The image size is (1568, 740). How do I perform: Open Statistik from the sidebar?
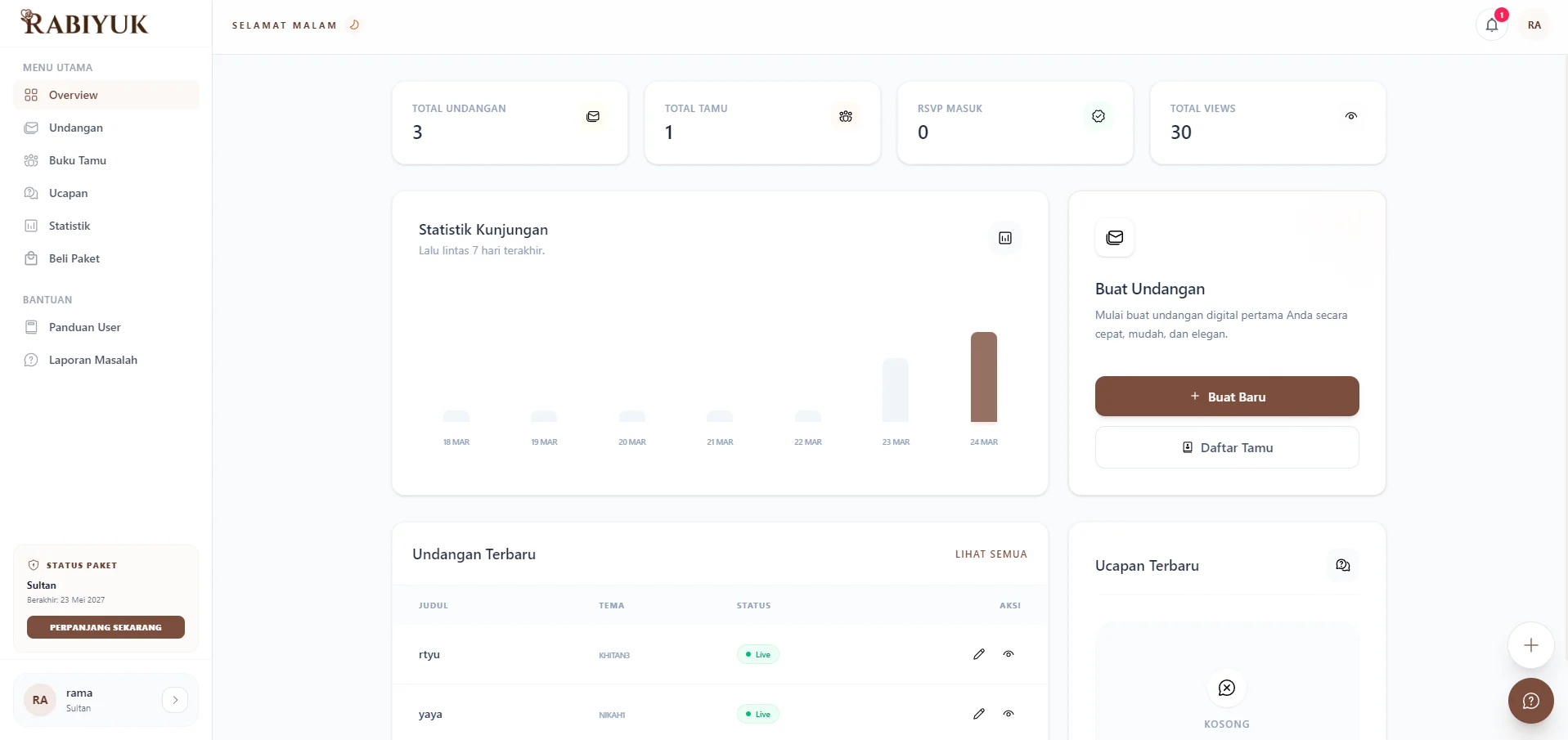(x=70, y=226)
